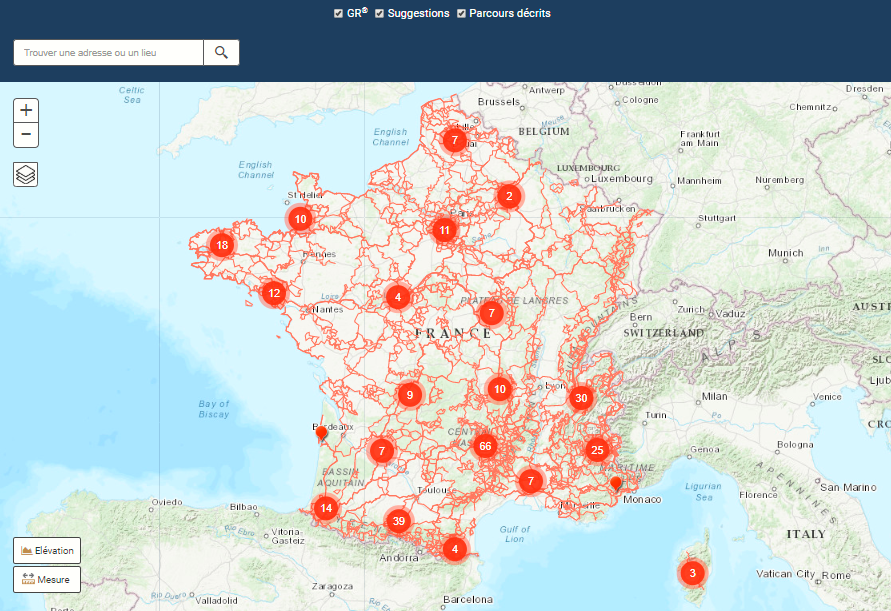Uncheck the Suggestions option
The width and height of the screenshot is (891, 611).
pos(378,14)
